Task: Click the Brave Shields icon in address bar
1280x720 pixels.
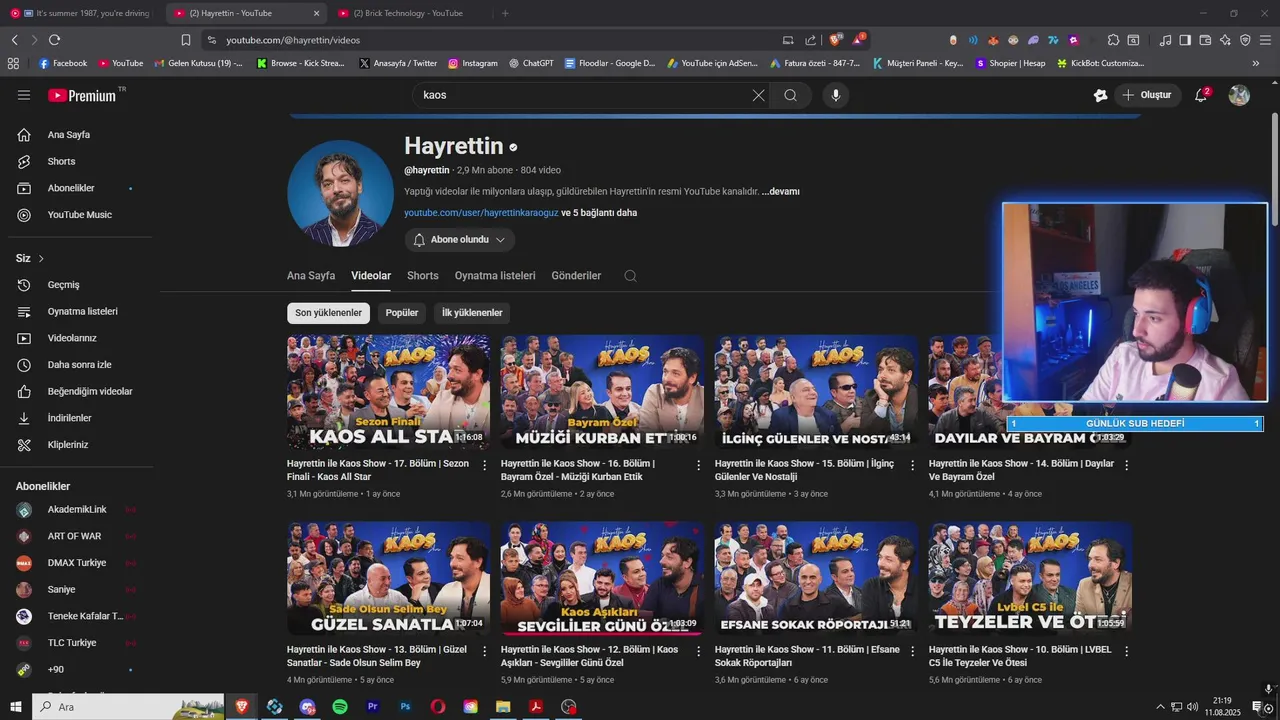Action: [x=836, y=40]
